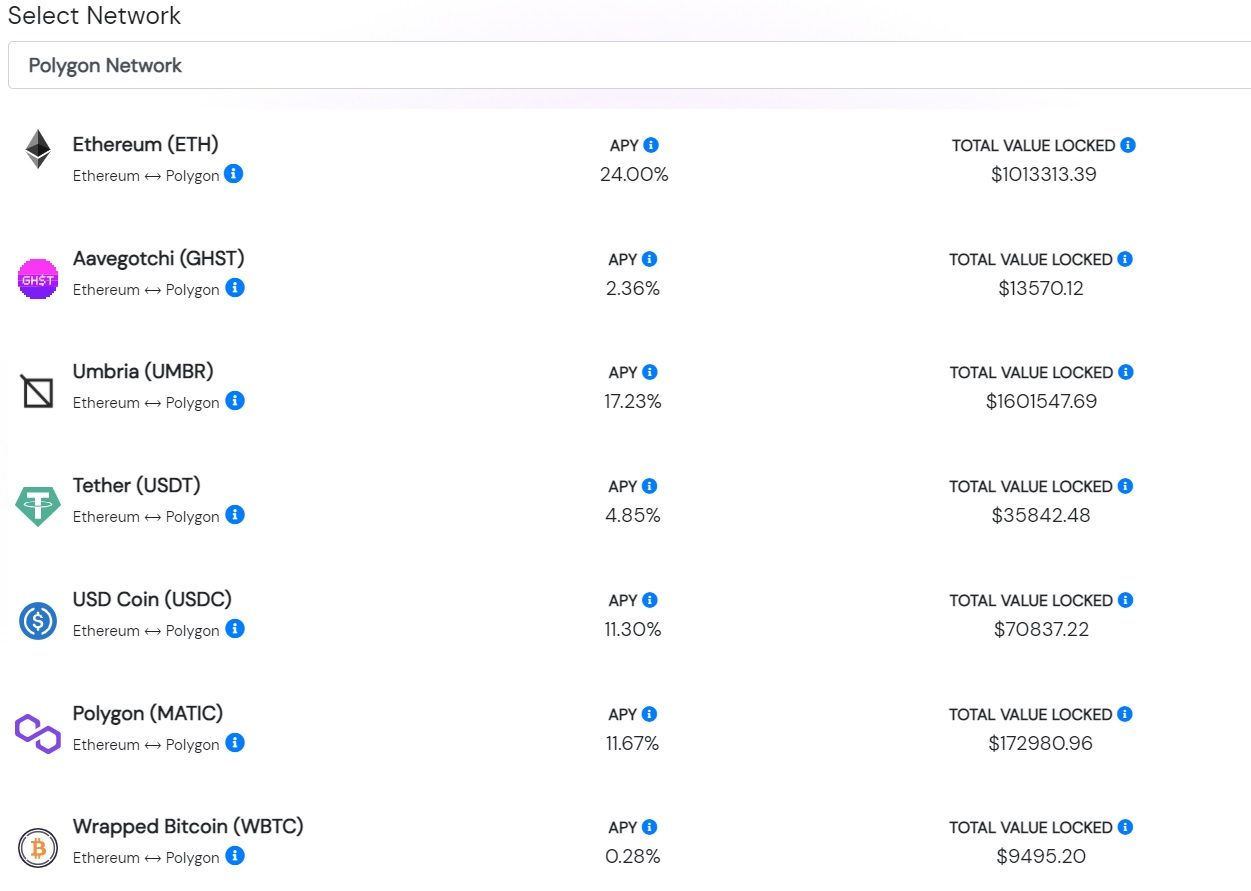Click the Select Network heading

point(95,16)
